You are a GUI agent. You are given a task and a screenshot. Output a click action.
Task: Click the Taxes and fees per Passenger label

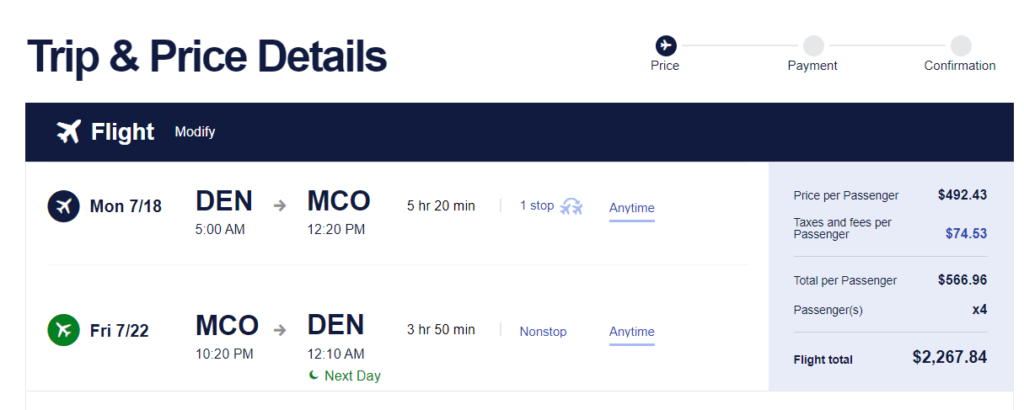pos(842,228)
